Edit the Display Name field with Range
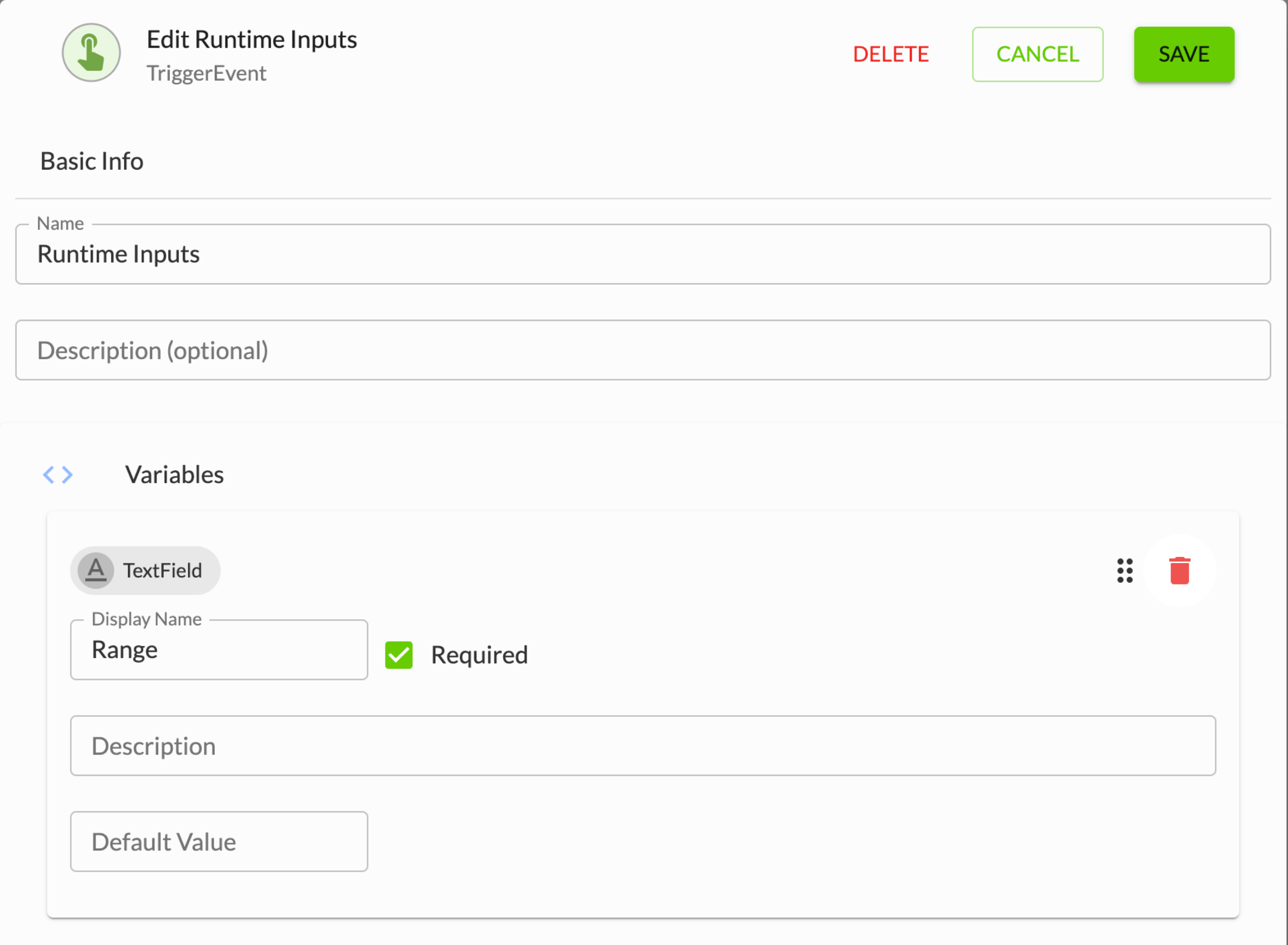 click(219, 650)
